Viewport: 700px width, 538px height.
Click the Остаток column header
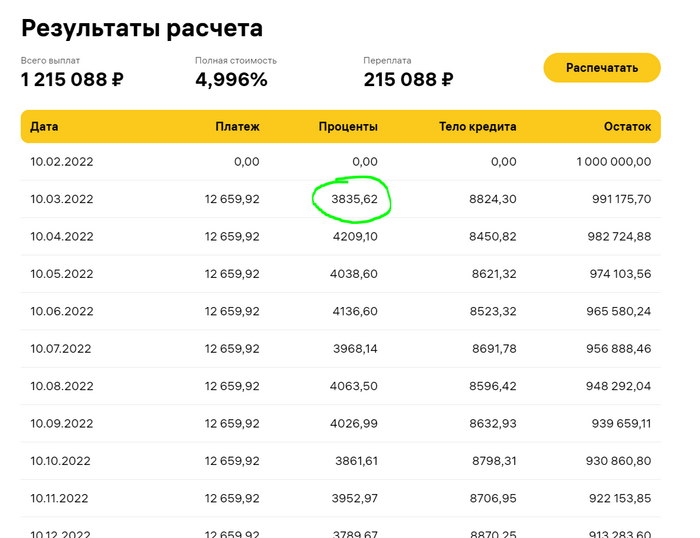click(627, 127)
